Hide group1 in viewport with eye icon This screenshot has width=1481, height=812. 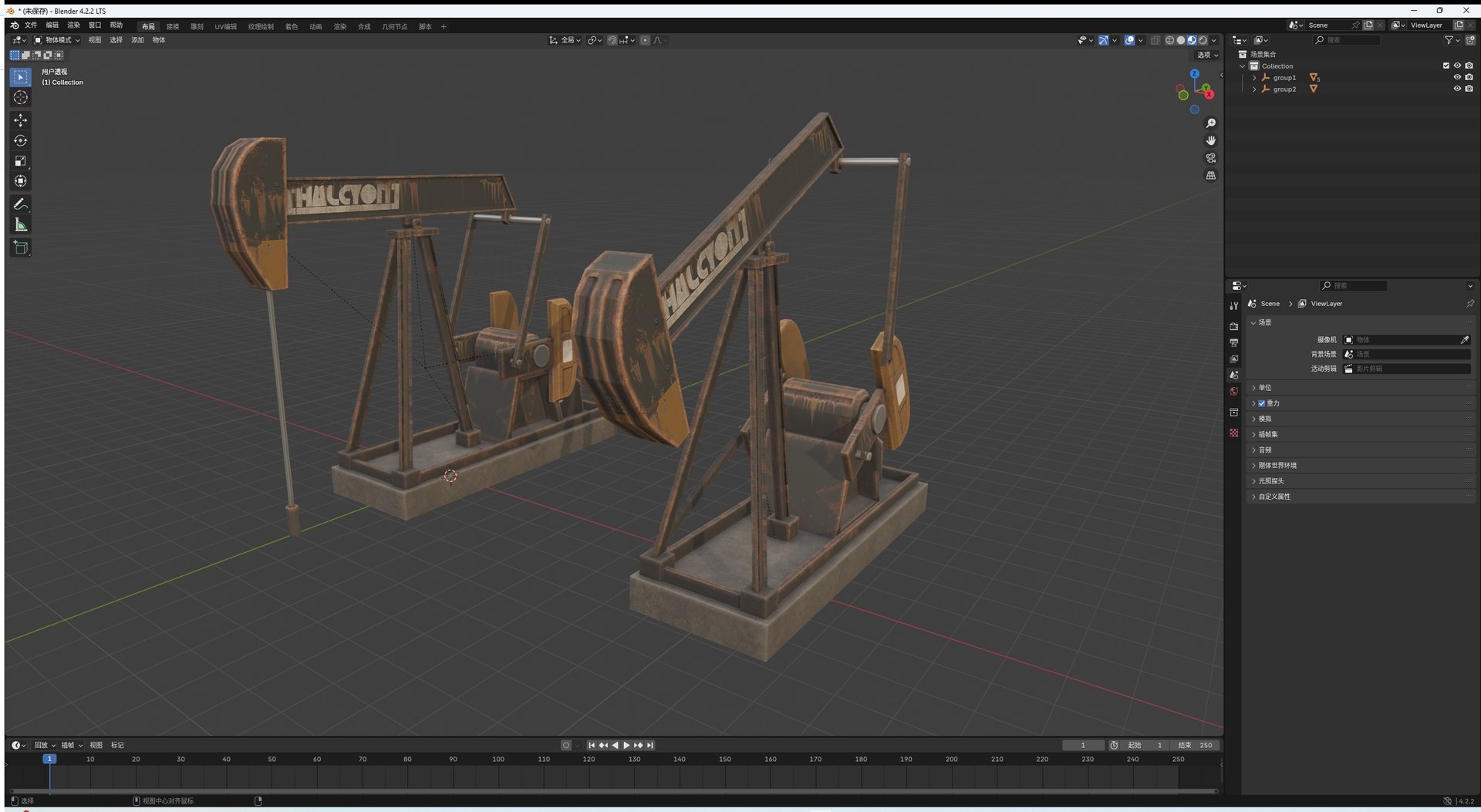pos(1457,77)
